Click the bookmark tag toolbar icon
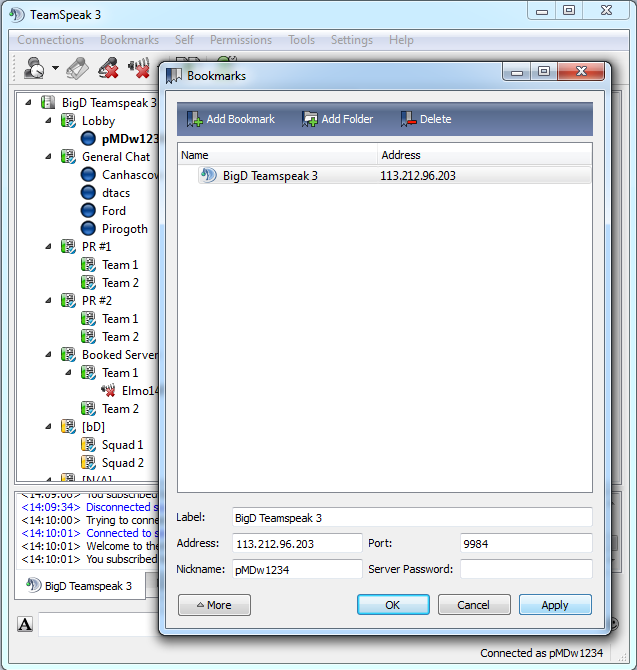Image resolution: width=637 pixels, height=670 pixels. [77, 68]
